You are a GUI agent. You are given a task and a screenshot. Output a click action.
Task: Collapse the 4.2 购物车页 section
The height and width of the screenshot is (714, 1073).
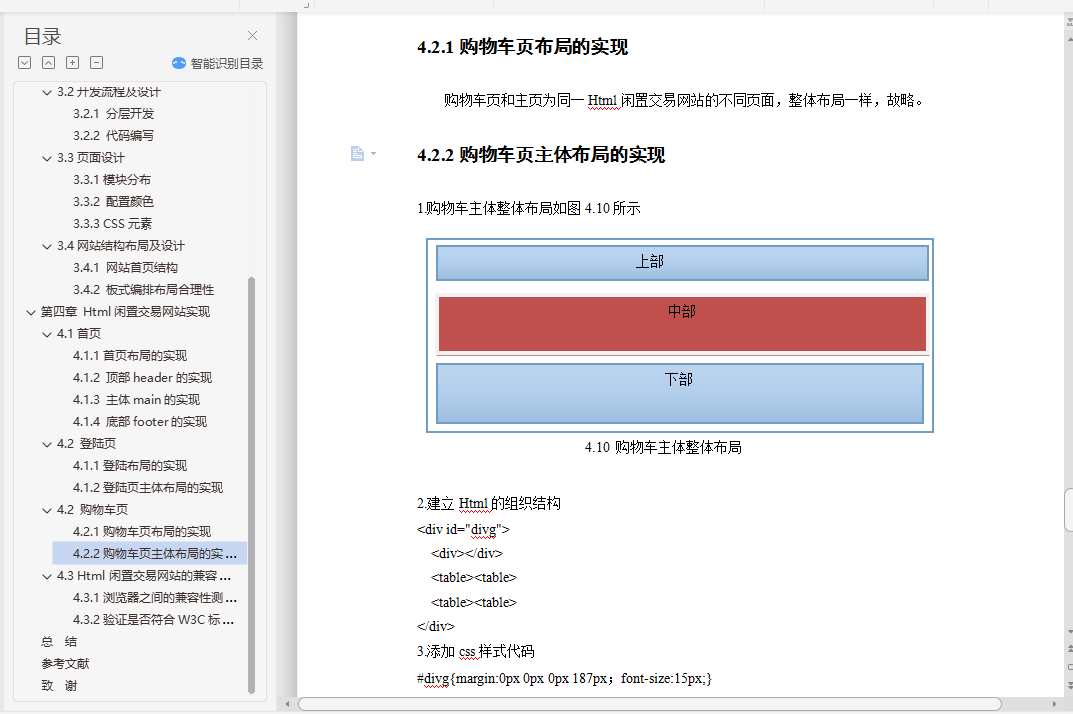tap(47, 510)
